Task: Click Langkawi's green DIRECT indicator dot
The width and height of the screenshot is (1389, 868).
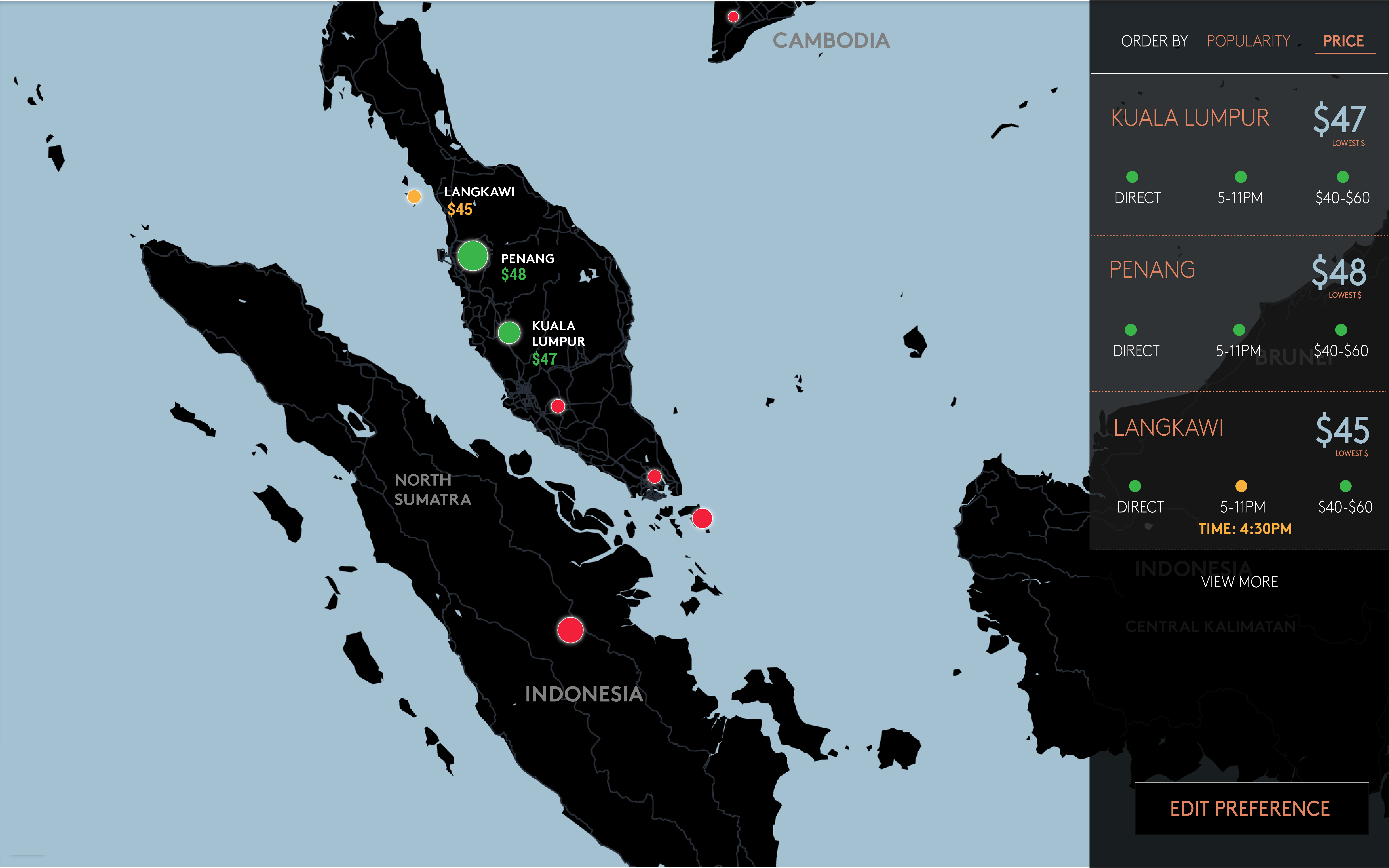Action: pos(1135,486)
